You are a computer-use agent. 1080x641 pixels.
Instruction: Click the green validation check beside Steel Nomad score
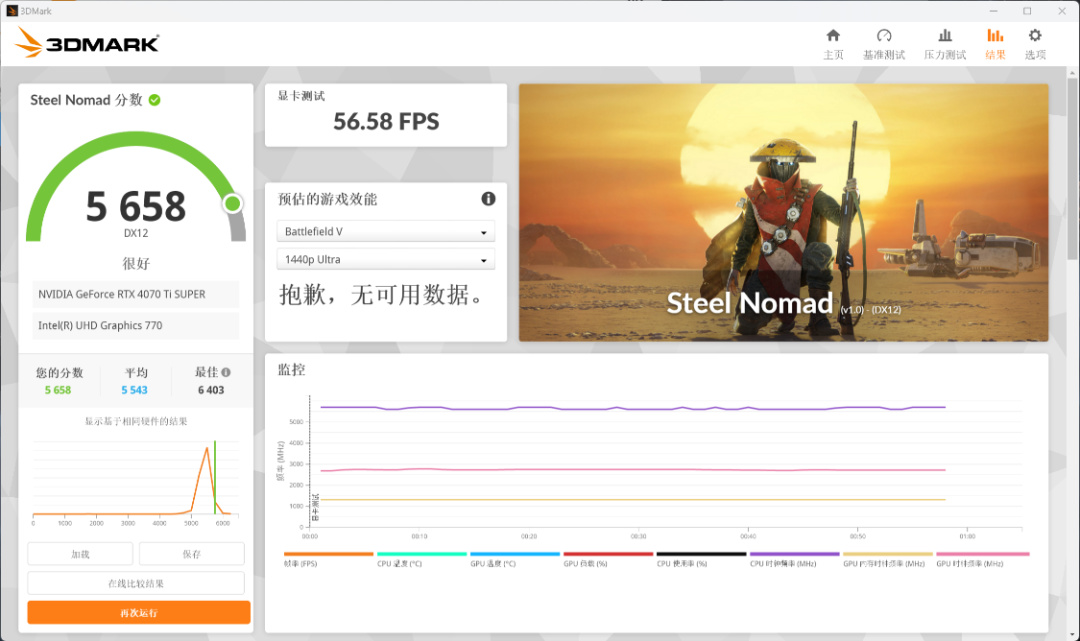pyautogui.click(x=154, y=100)
